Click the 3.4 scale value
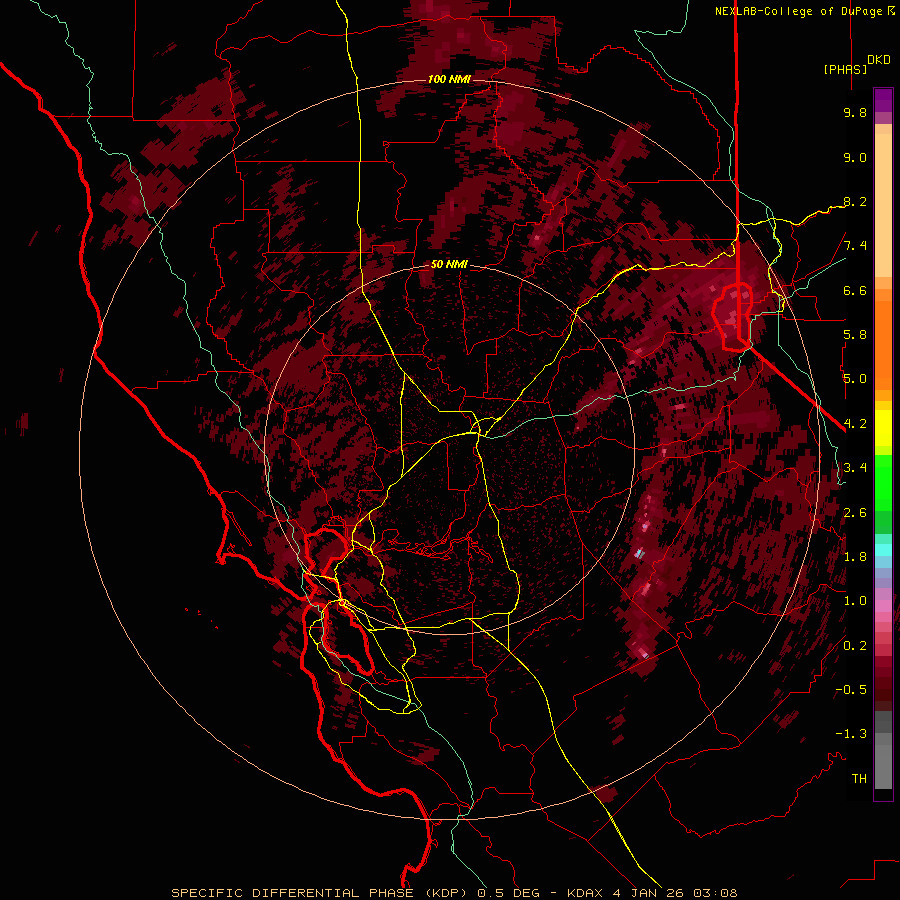The width and height of the screenshot is (900, 900). tap(855, 468)
